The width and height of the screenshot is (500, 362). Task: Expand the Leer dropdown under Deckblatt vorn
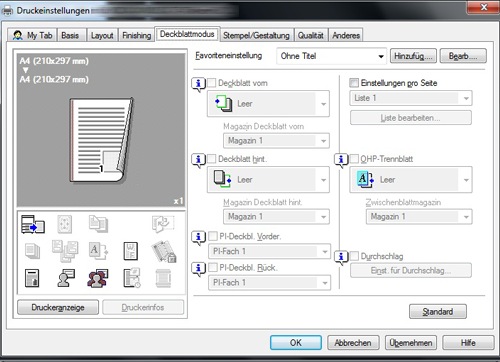point(268,104)
